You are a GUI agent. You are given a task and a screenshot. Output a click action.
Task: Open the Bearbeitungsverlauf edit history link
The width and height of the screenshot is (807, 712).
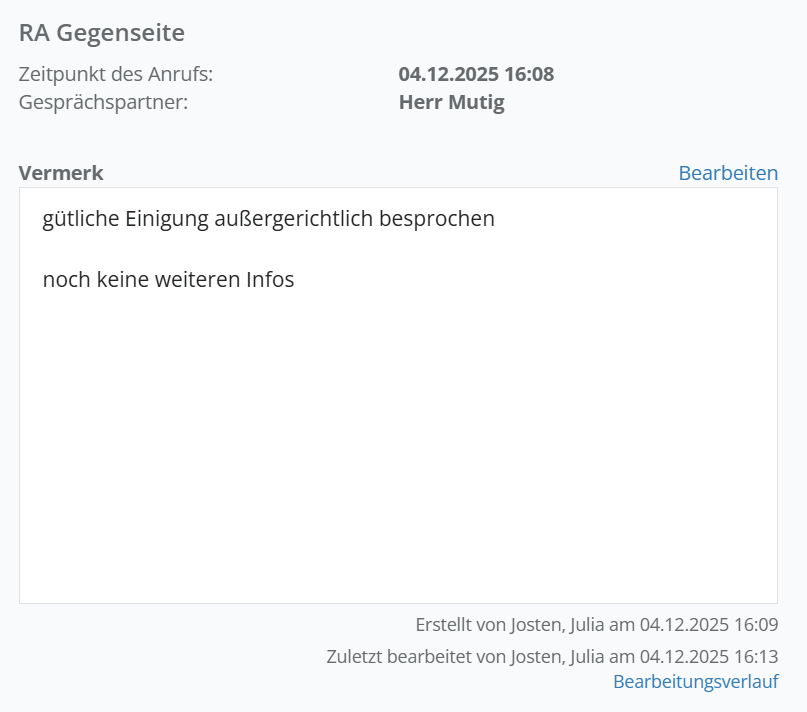695,682
